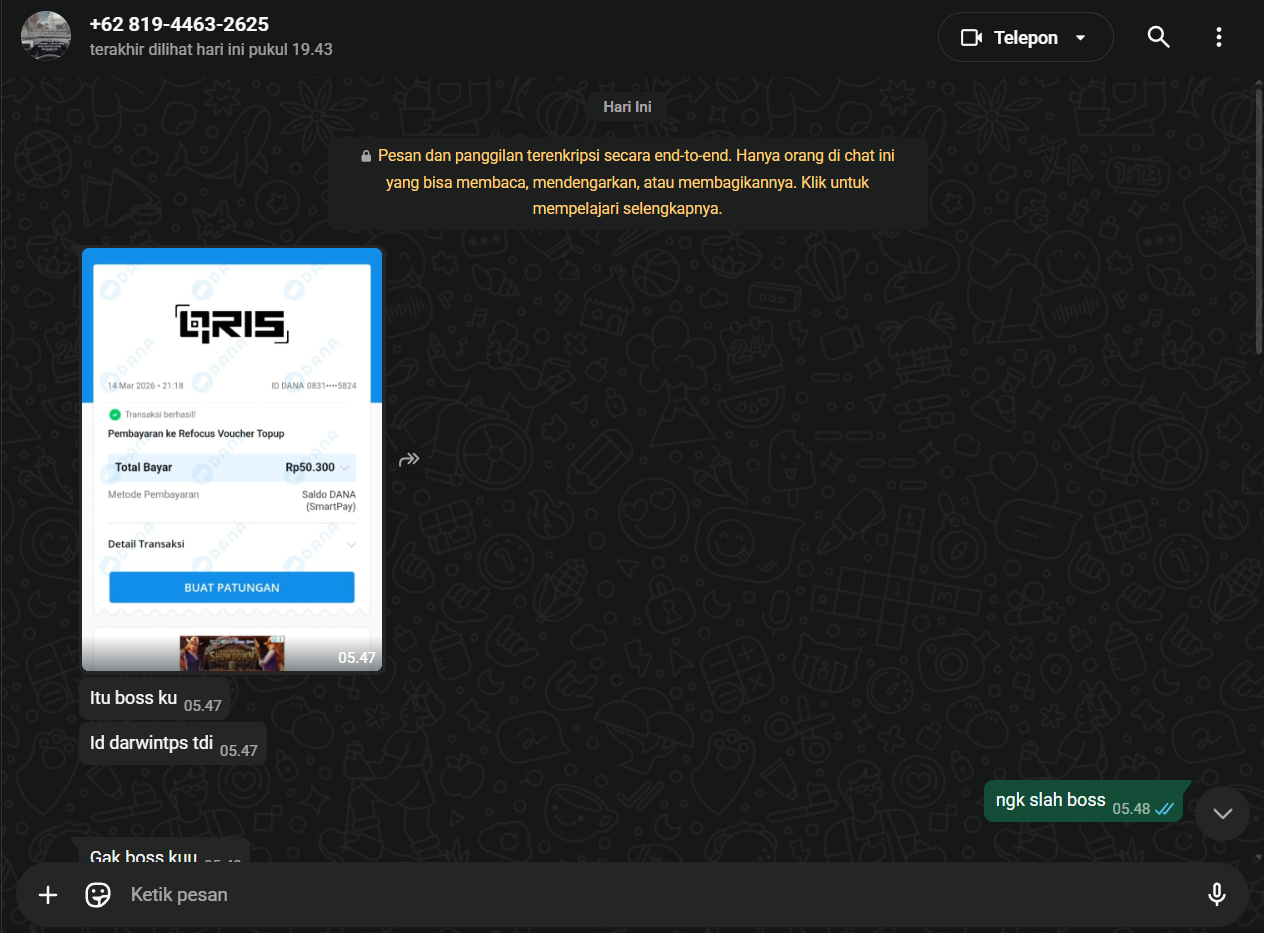Click the chat scrollbar thumb

(1259, 220)
